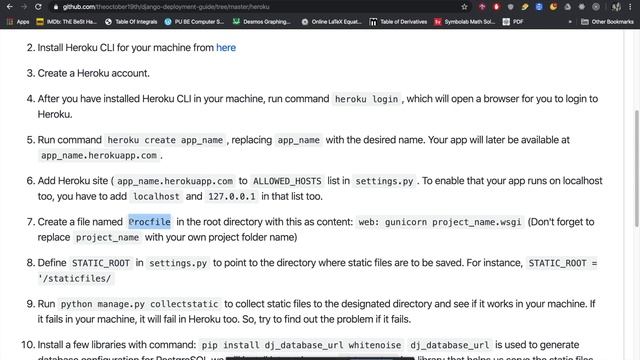Follow the 'here' link for Heroku CLI
The height and width of the screenshot is (360, 640).
pos(226,47)
